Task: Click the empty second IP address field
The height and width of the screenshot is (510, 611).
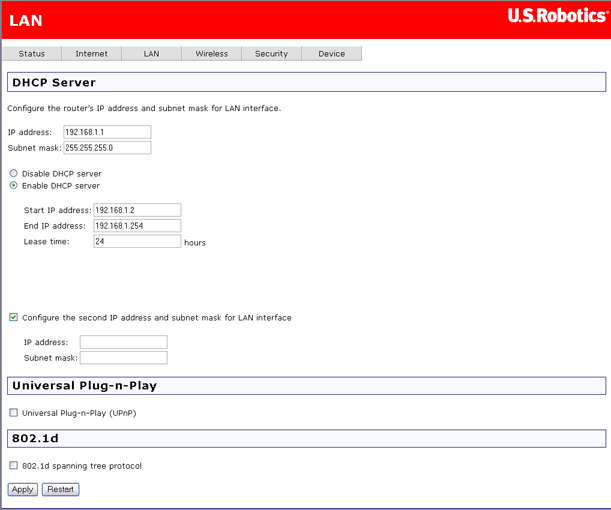Action: tap(124, 342)
